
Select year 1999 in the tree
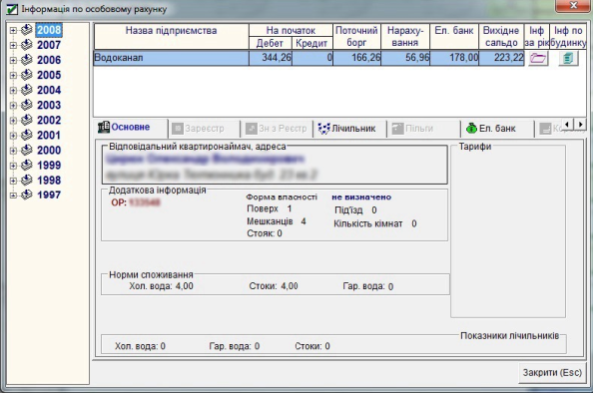49,165
